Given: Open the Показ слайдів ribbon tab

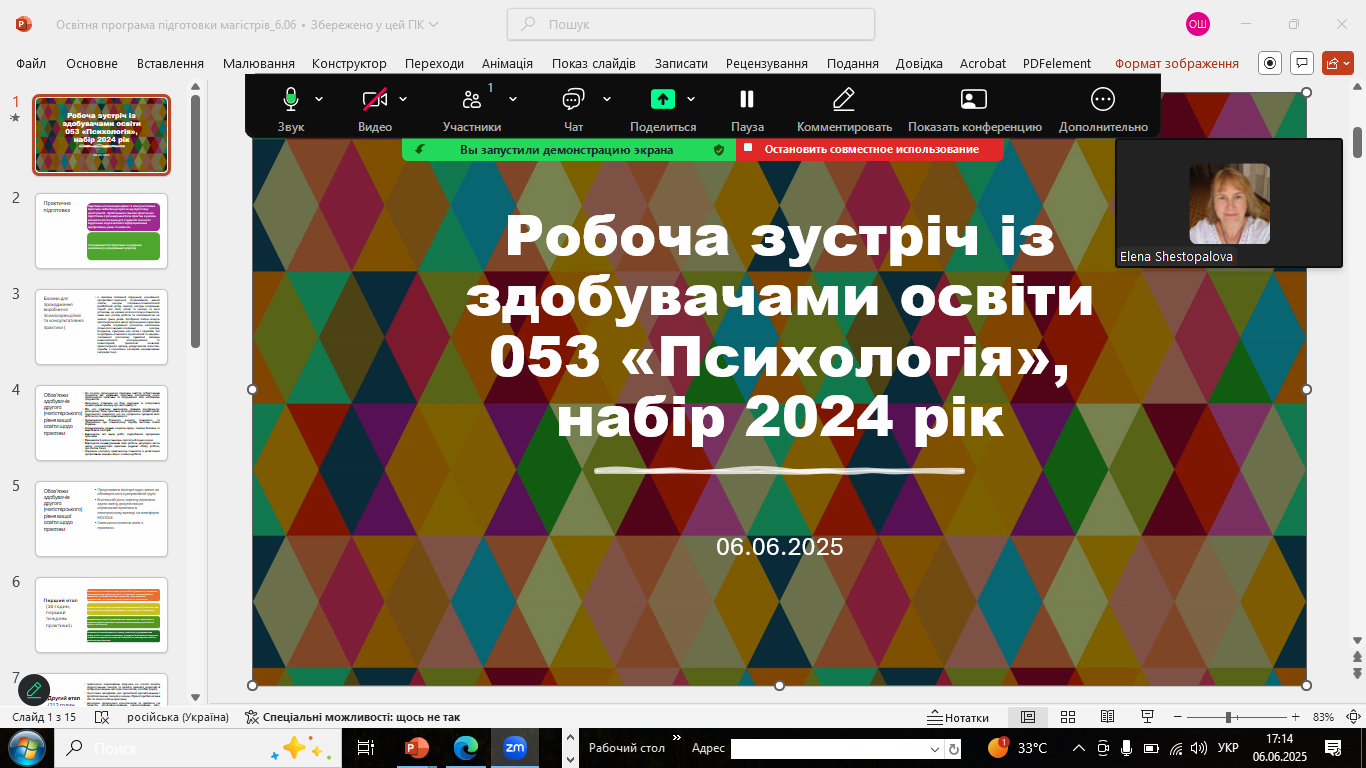Looking at the screenshot, I should (x=593, y=63).
